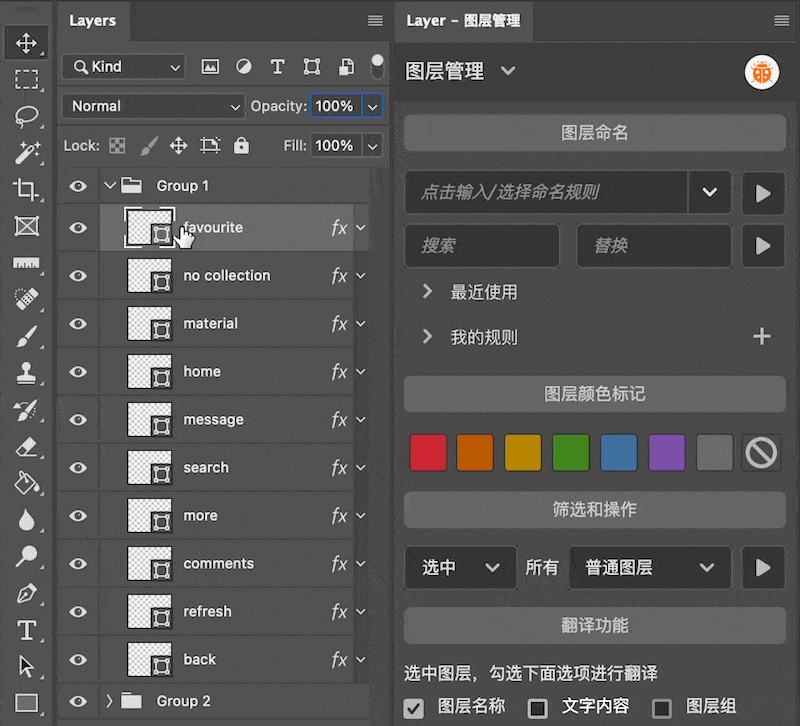Select the Clone Stamp tool
The width and height of the screenshot is (800, 726).
pos(26,373)
